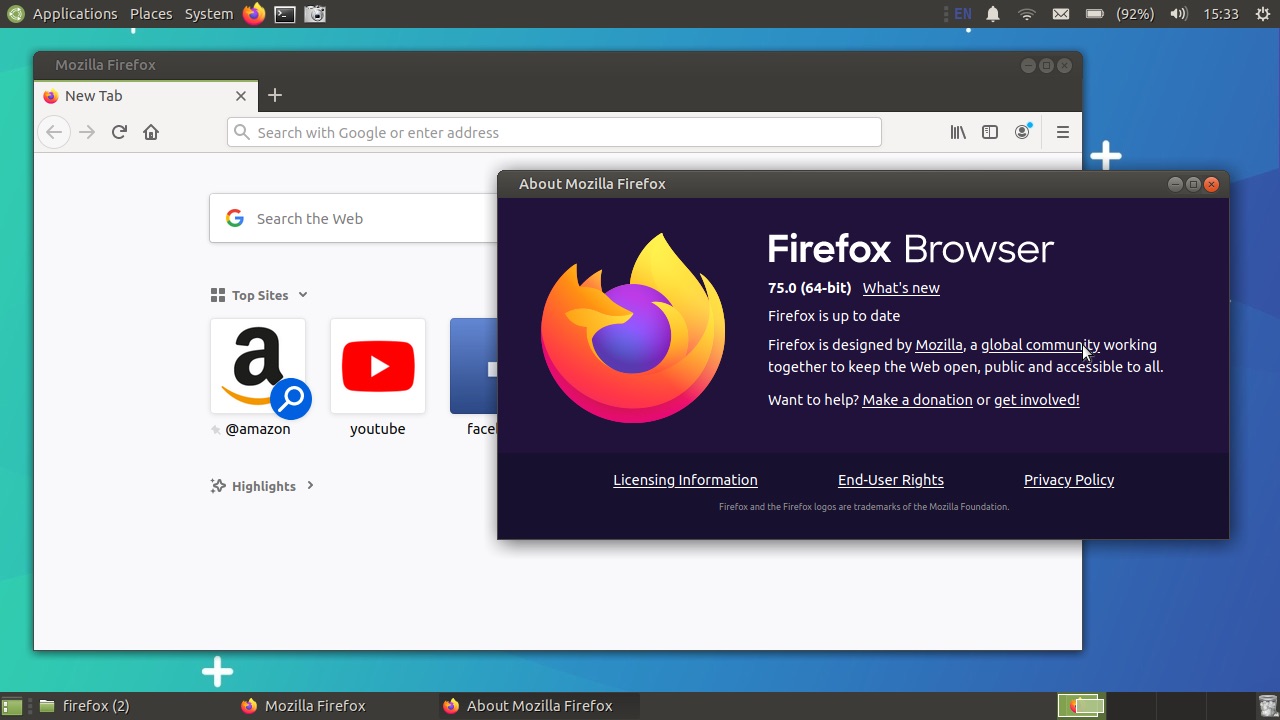
Task: Open the Privacy Policy link
Action: click(1069, 480)
